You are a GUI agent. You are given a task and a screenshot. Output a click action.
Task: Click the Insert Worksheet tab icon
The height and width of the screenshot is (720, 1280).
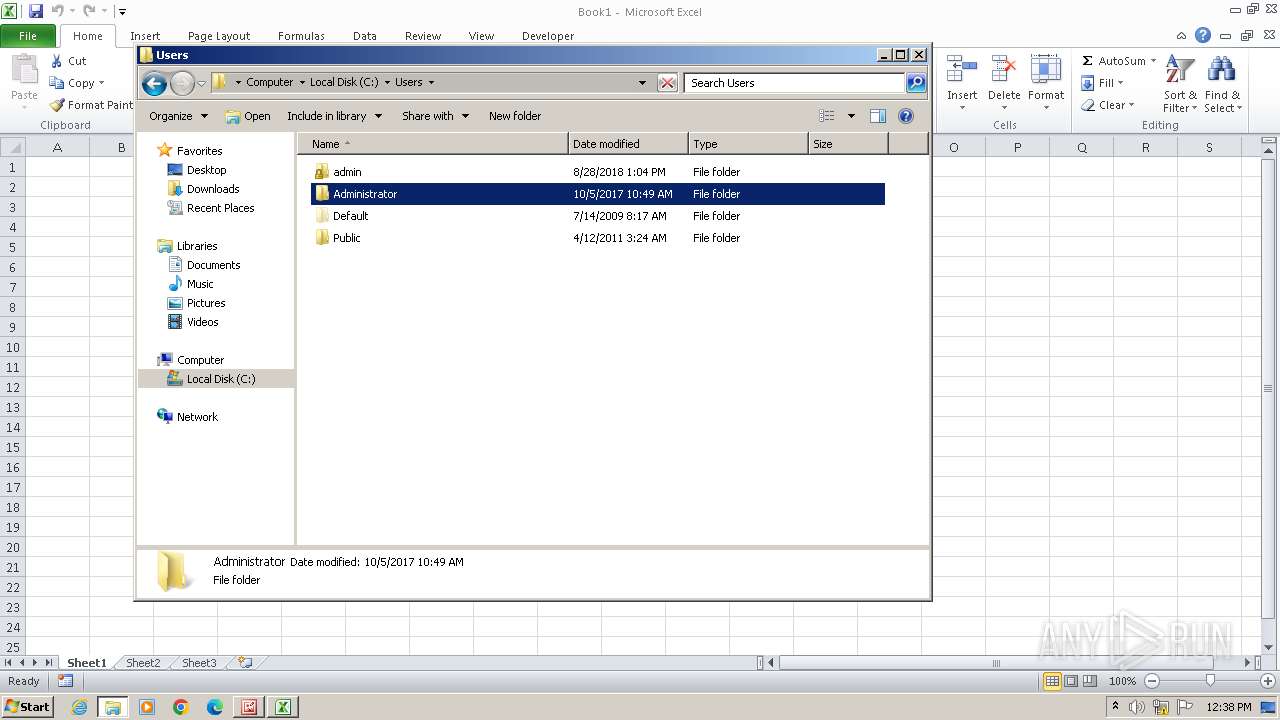point(244,662)
